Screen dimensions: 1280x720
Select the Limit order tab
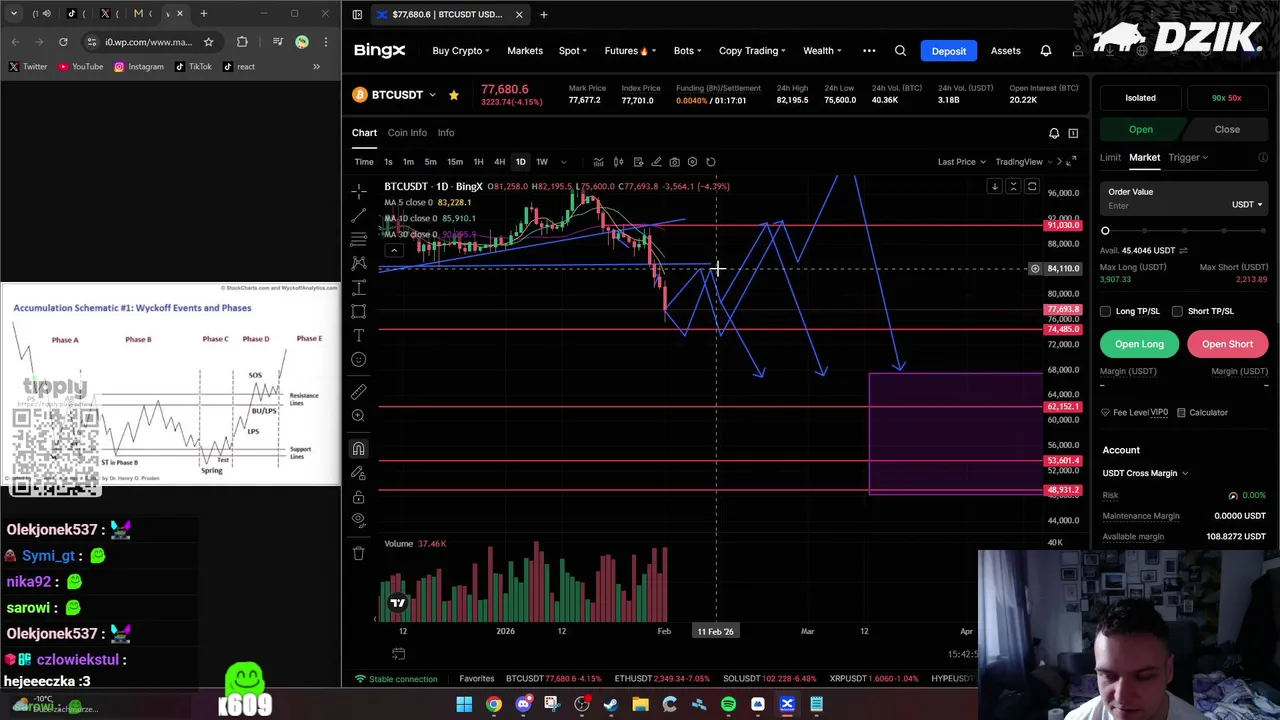click(1111, 158)
